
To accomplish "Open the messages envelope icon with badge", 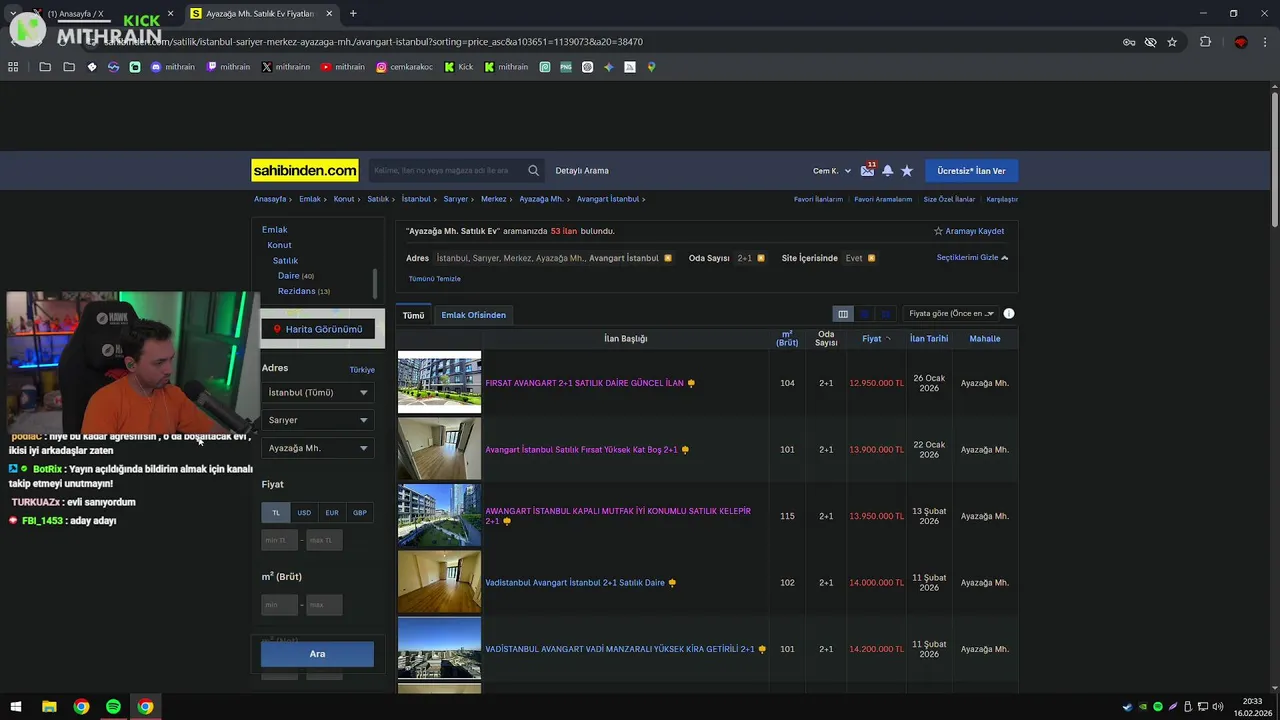I will point(867,171).
